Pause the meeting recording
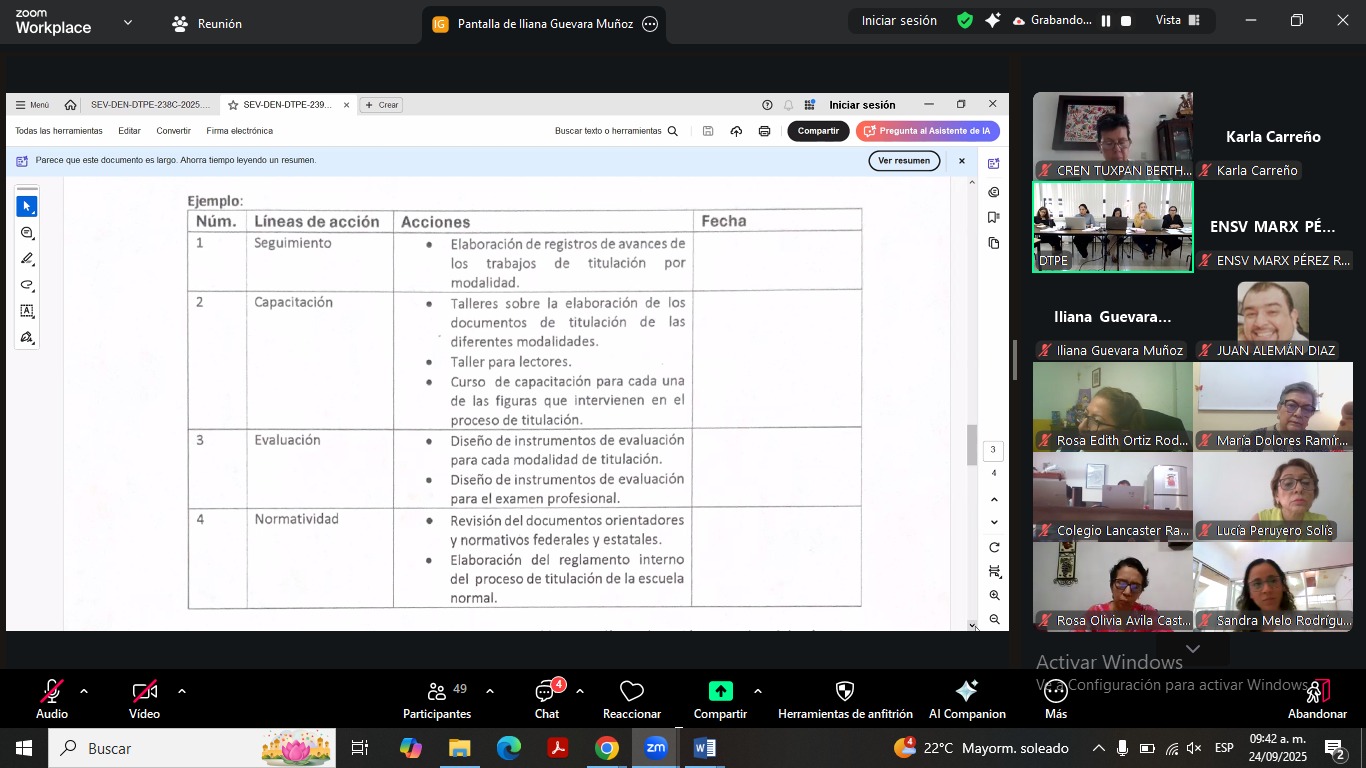The height and width of the screenshot is (768, 1366). pos(1106,21)
